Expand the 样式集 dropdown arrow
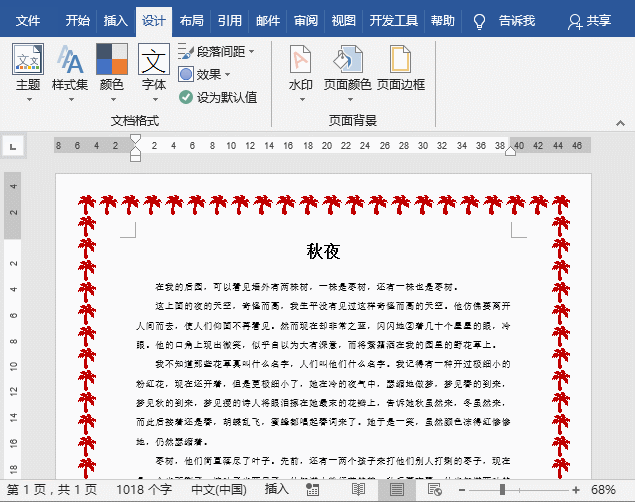Screen dimensions: 635x502 coord(71,100)
